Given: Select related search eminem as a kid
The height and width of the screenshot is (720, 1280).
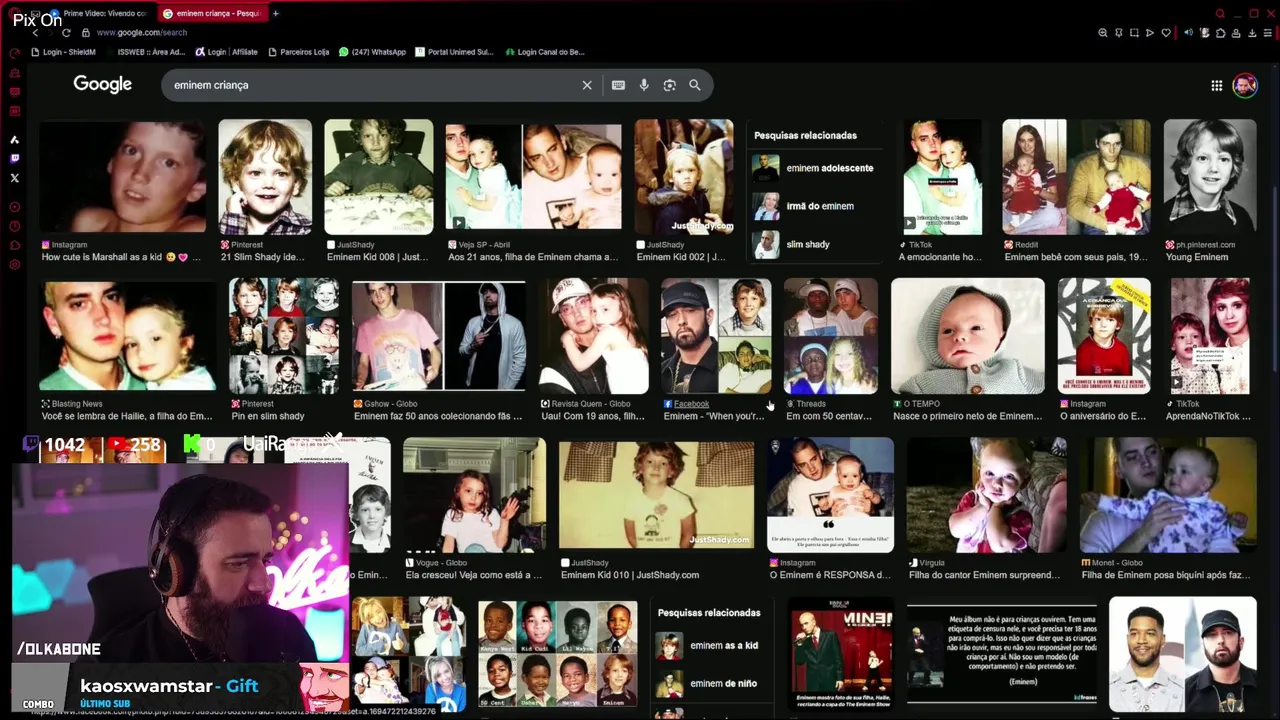Looking at the screenshot, I should pyautogui.click(x=712, y=646).
